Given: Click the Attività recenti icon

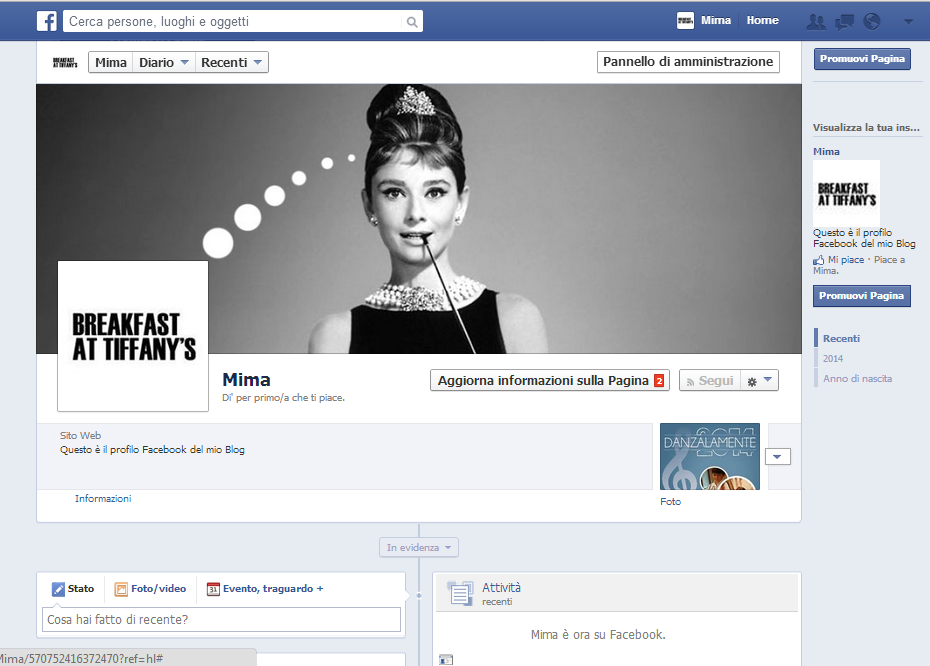Looking at the screenshot, I should point(460,593).
